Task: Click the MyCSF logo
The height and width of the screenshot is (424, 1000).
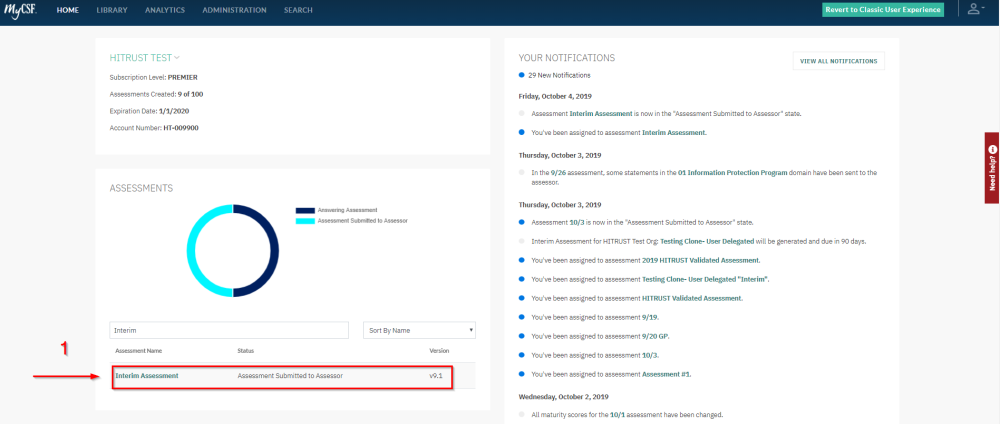Action: 20,10
